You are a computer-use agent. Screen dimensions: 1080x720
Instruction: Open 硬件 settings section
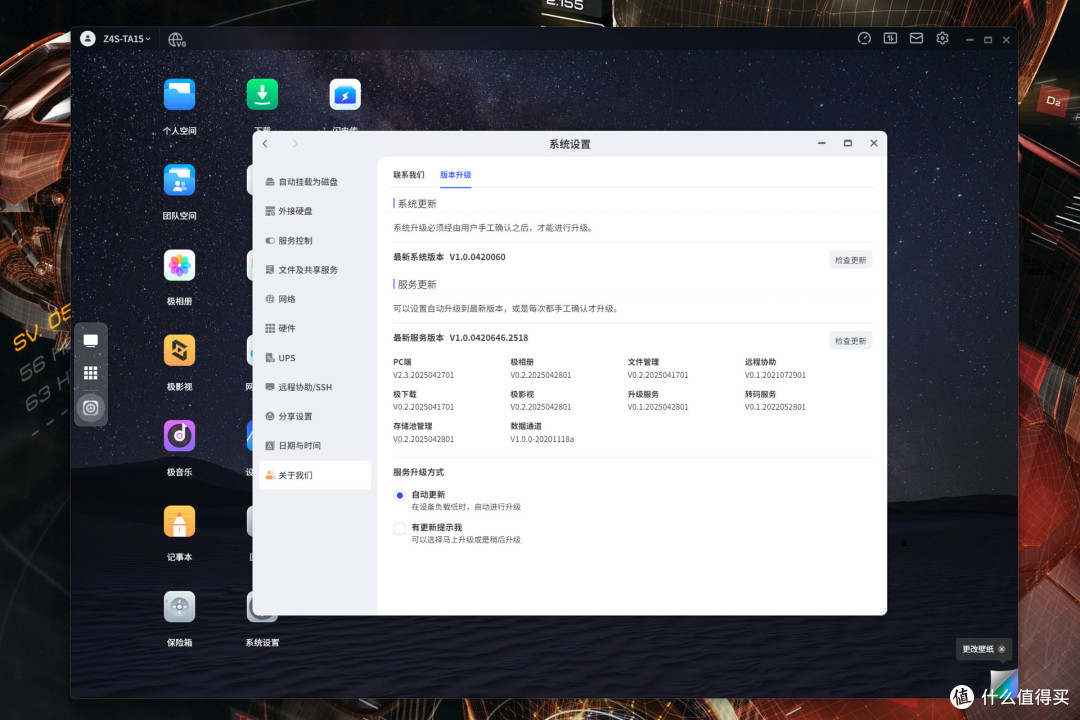point(315,328)
